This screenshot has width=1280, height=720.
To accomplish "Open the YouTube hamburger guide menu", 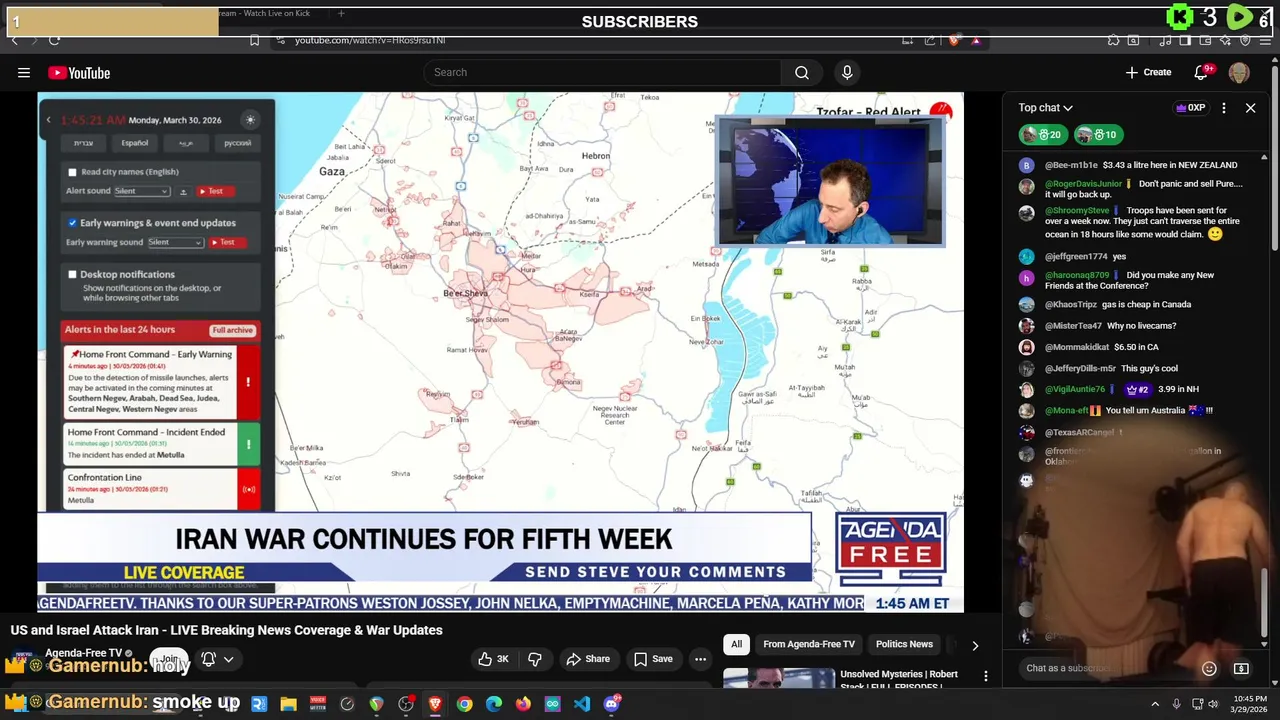I will point(24,72).
